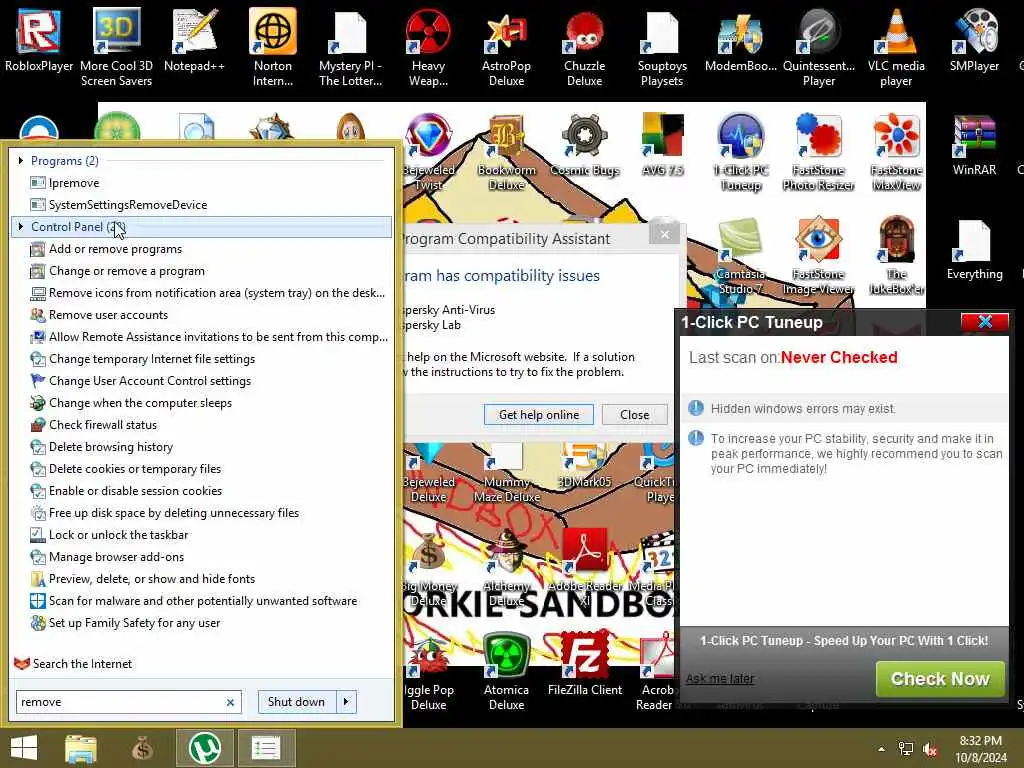
Task: Open Set up Family Safety entry
Action: (134, 623)
